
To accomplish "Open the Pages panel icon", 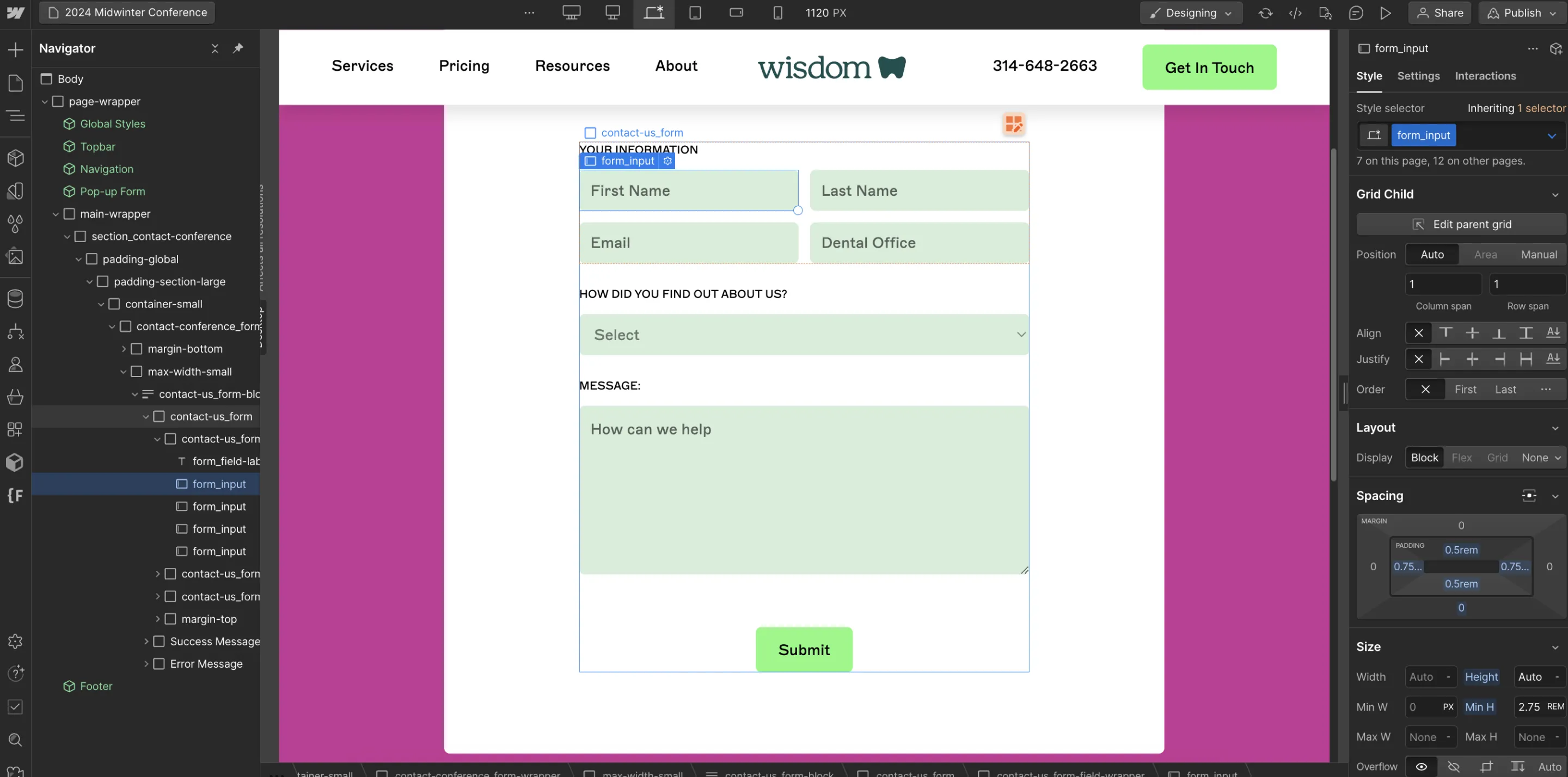I will coord(15,83).
